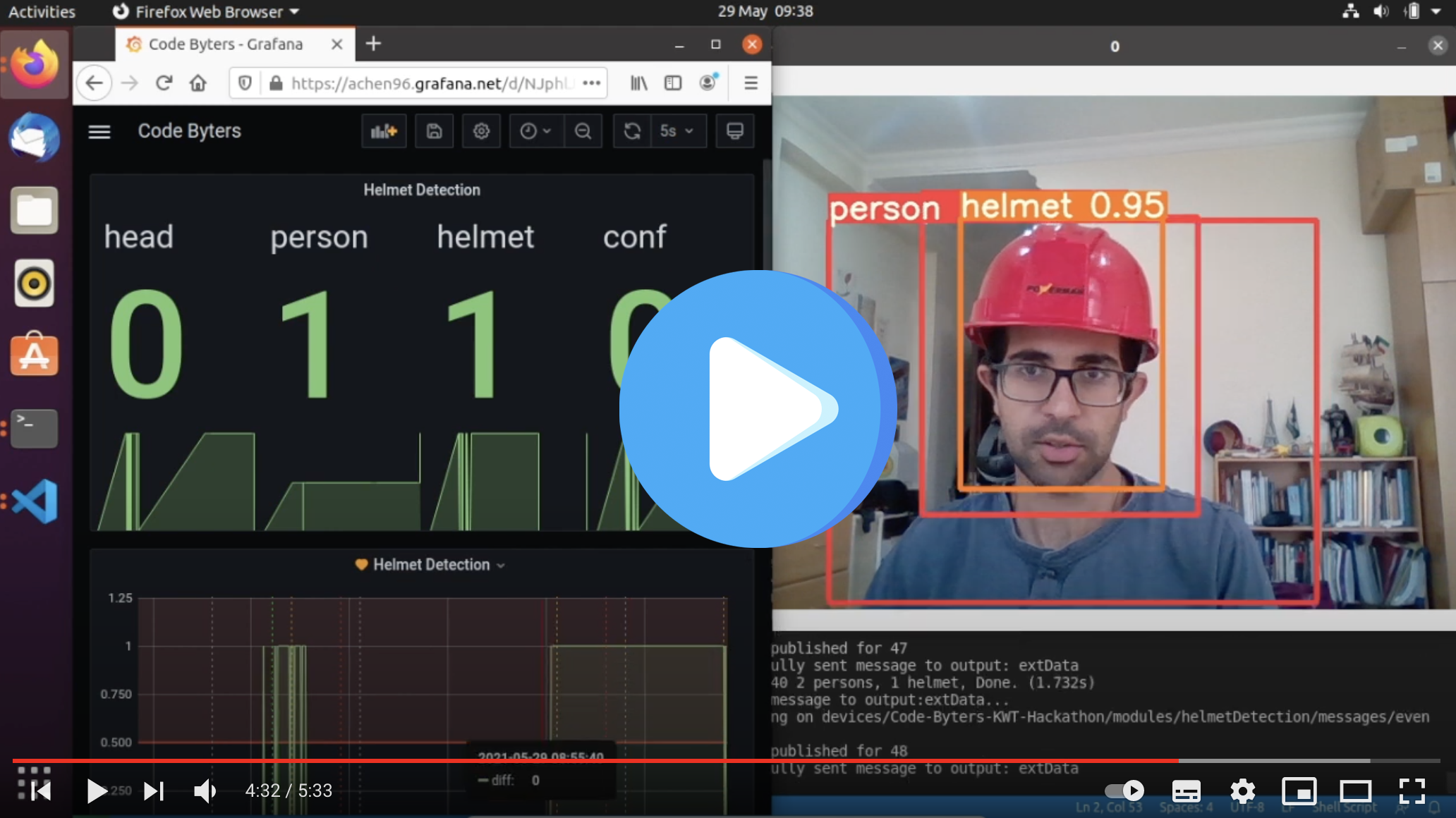1456x818 pixels.
Task: Close the Code Byters - Grafana tab
Action: (336, 44)
